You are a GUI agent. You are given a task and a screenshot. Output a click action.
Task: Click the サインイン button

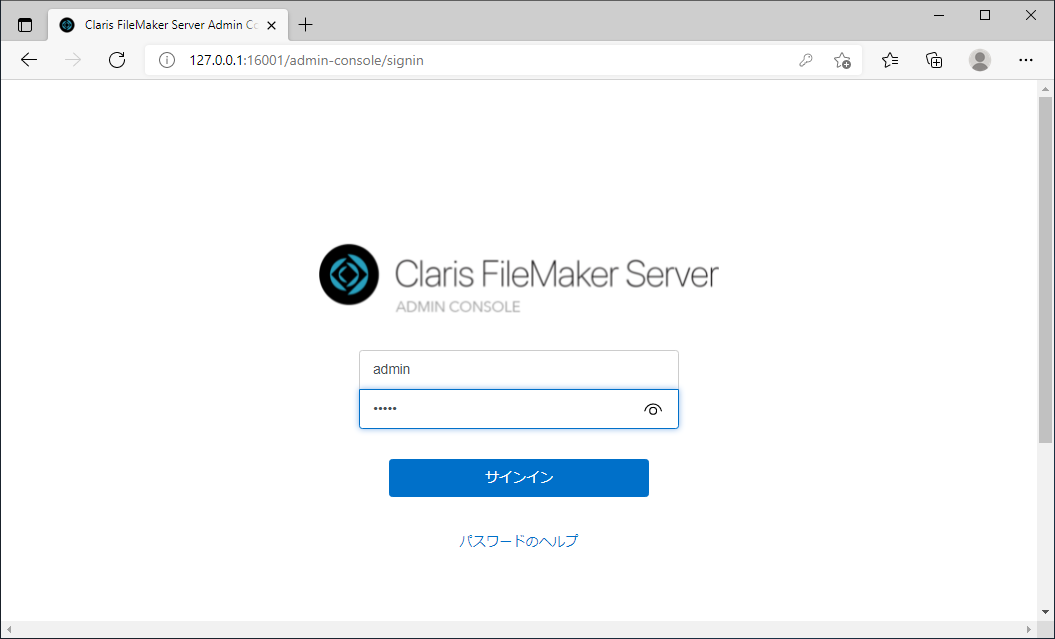point(518,478)
